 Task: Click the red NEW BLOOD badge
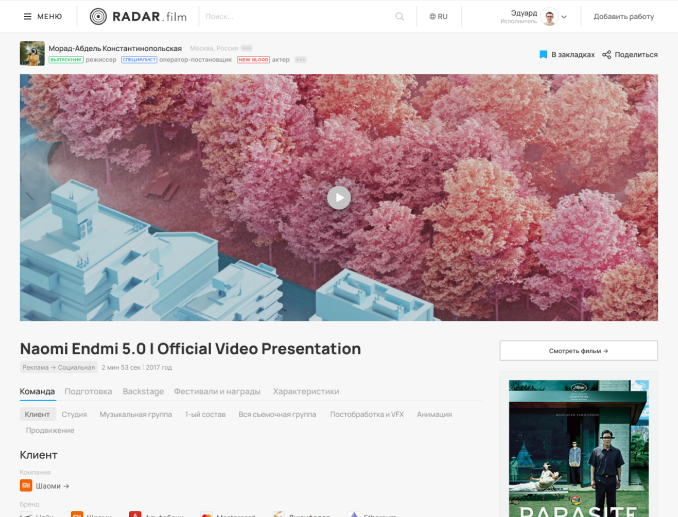pos(253,60)
